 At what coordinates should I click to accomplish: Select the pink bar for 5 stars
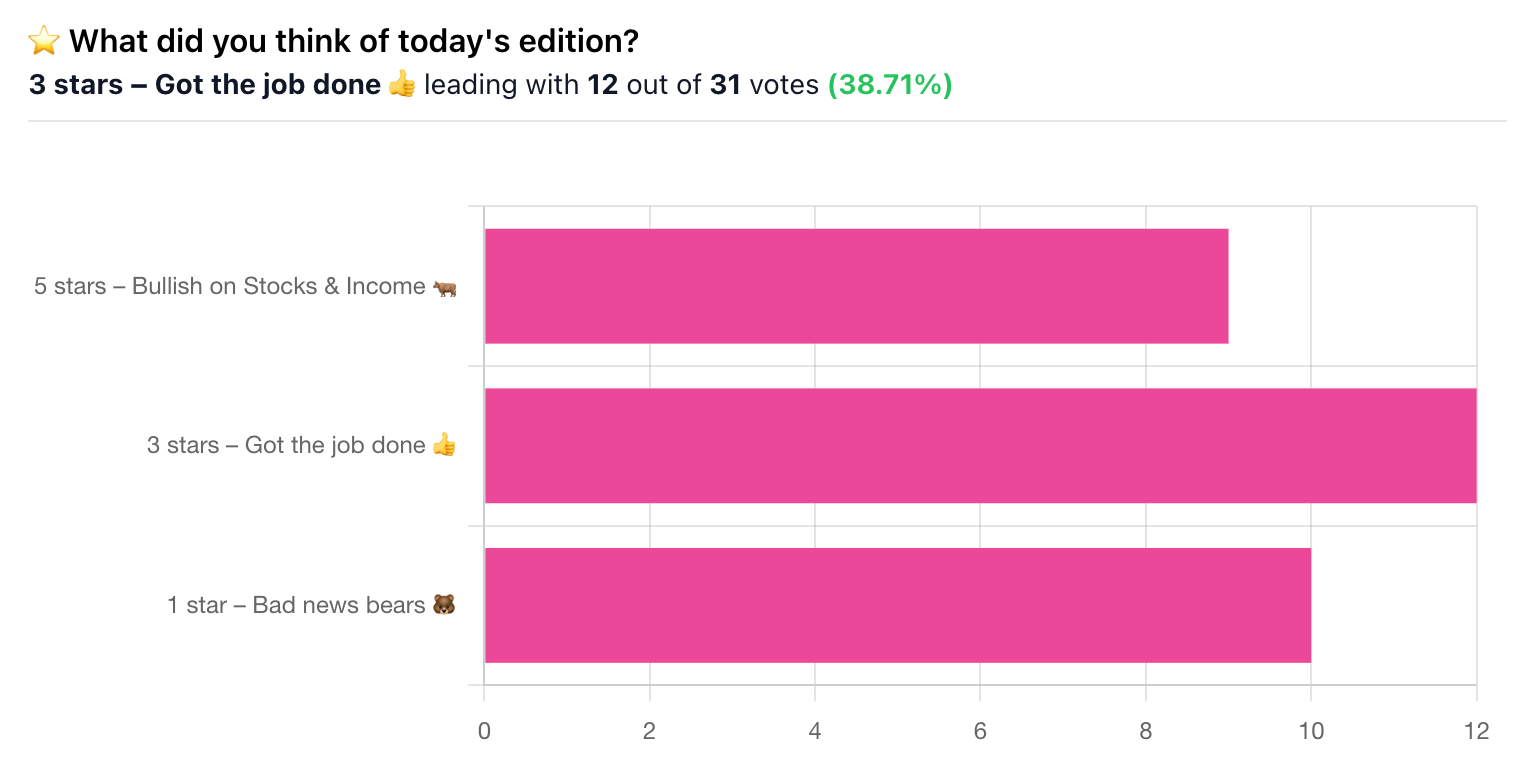[x=856, y=286]
